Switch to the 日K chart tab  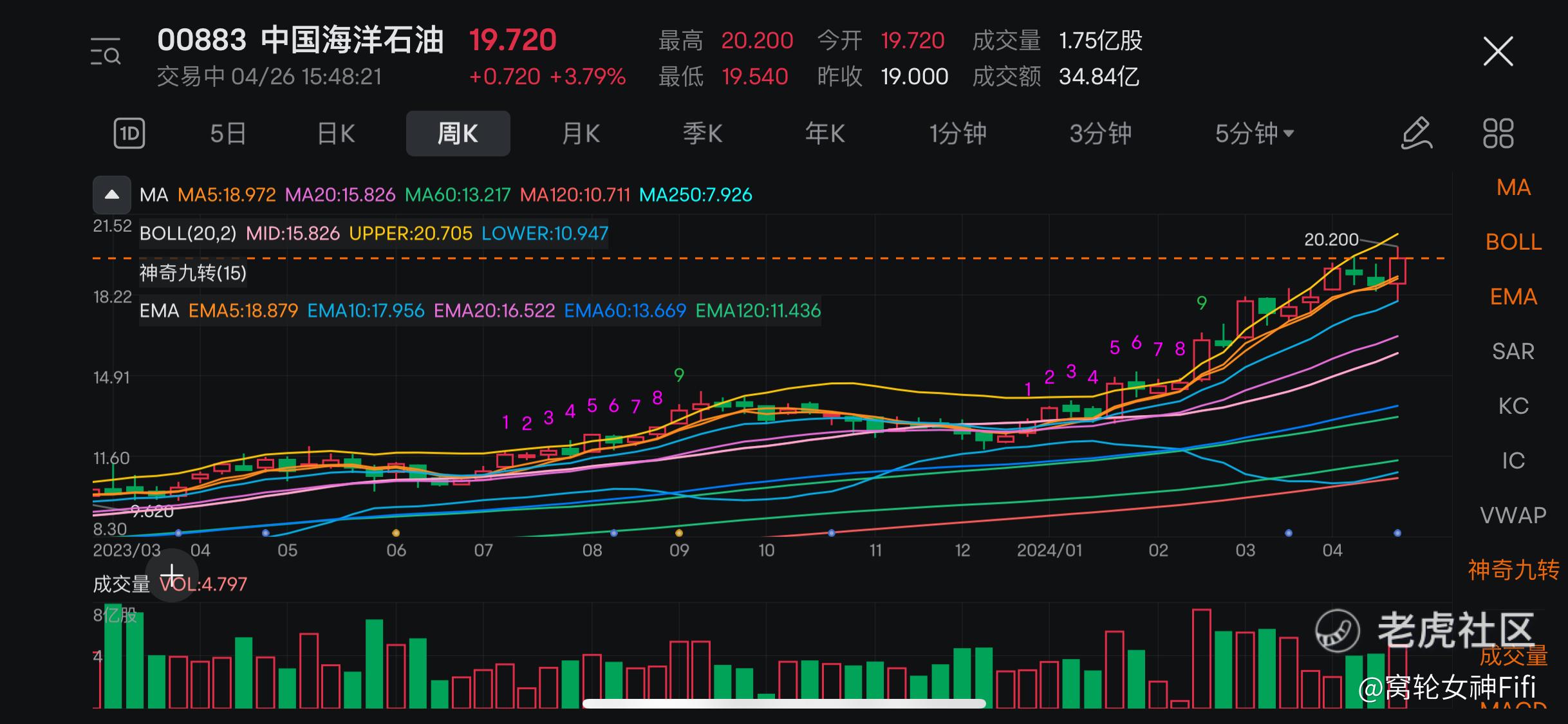click(x=336, y=134)
